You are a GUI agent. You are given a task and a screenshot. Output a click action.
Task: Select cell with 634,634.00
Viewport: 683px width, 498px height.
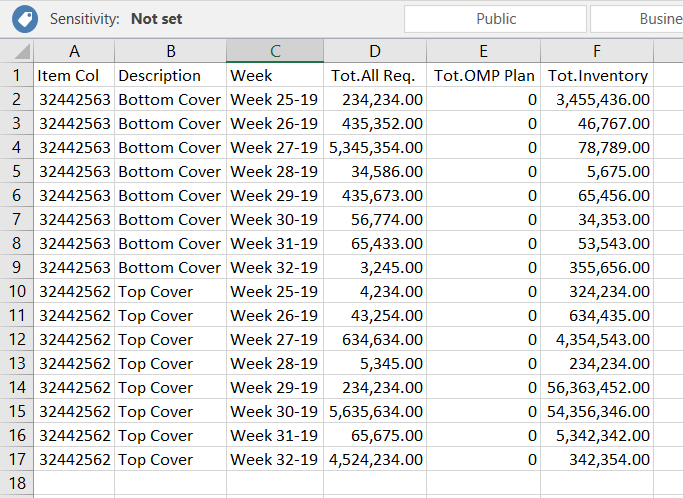(x=375, y=339)
